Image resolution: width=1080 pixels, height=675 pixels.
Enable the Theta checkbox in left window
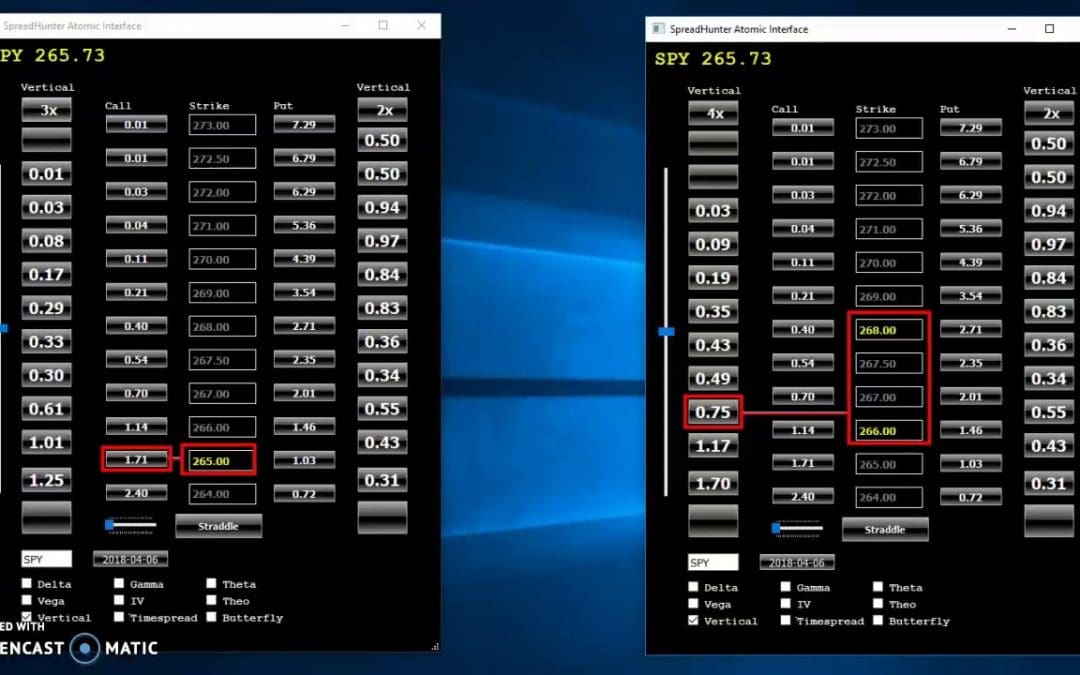[211, 583]
